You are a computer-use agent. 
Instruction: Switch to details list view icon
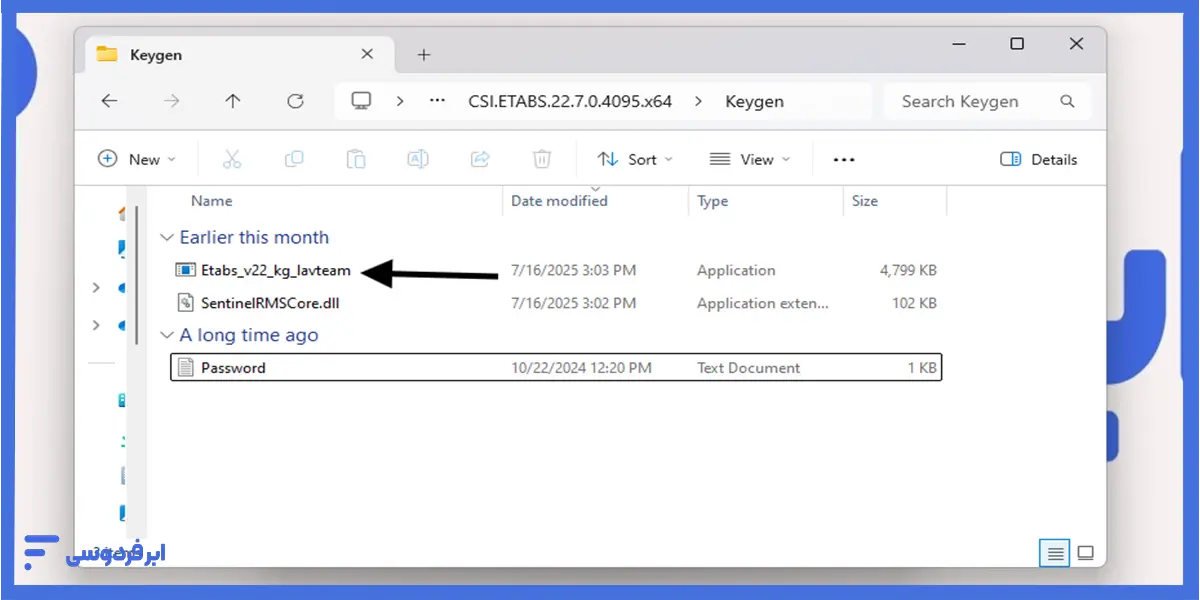pyautogui.click(x=1053, y=552)
